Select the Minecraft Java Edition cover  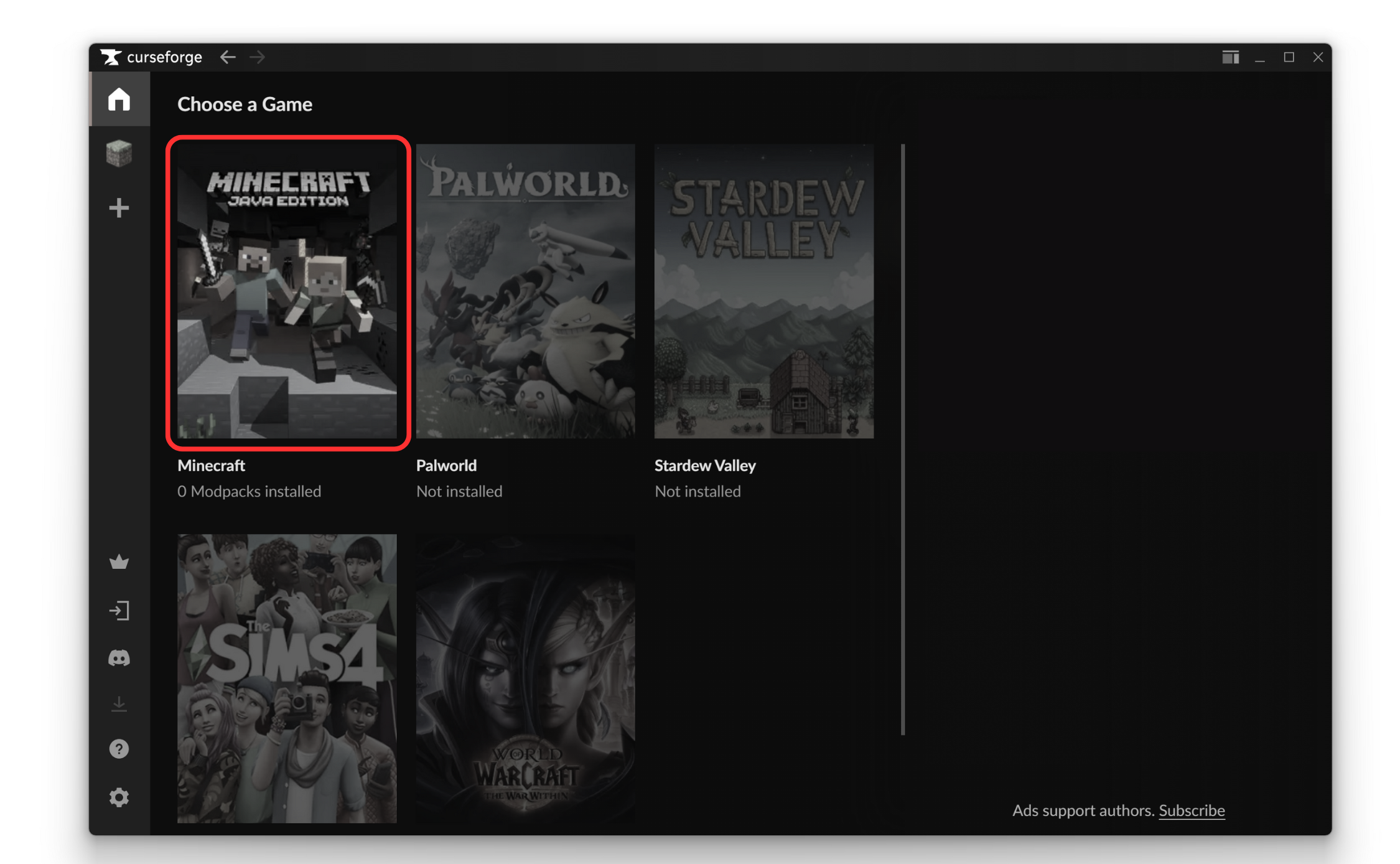[287, 291]
